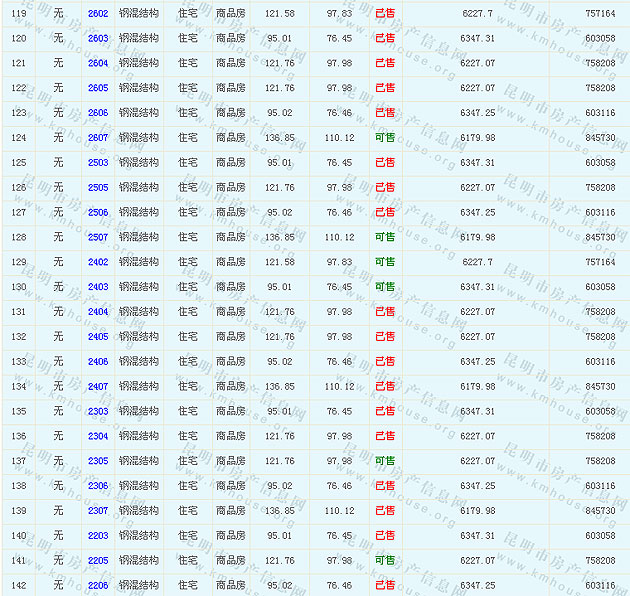Select room 2405 link
Viewport: 630px width, 596px height.
click(x=98, y=337)
